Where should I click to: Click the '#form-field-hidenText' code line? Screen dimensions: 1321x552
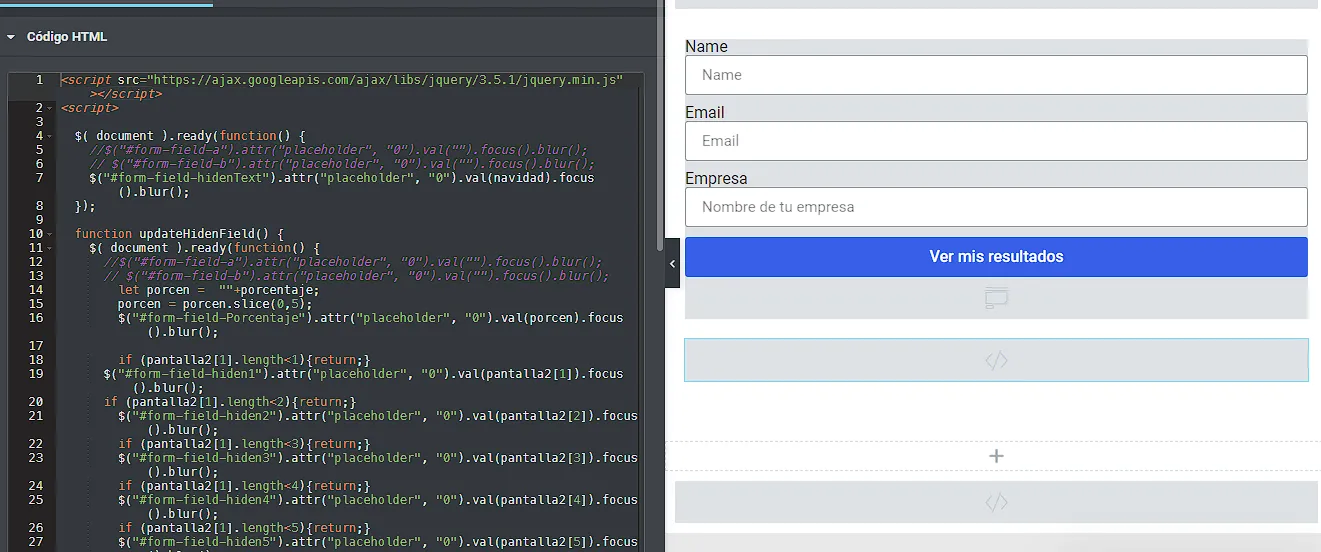[341, 177]
